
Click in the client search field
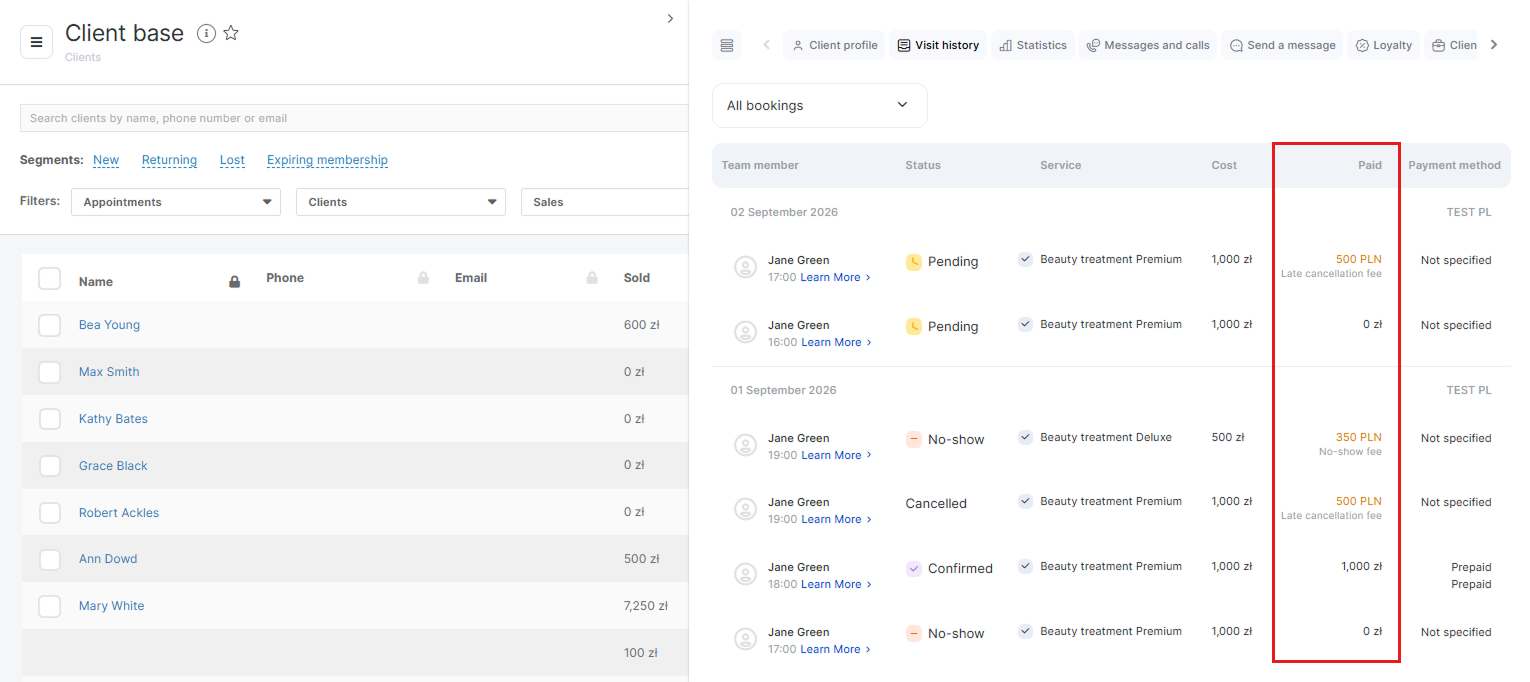tap(354, 118)
